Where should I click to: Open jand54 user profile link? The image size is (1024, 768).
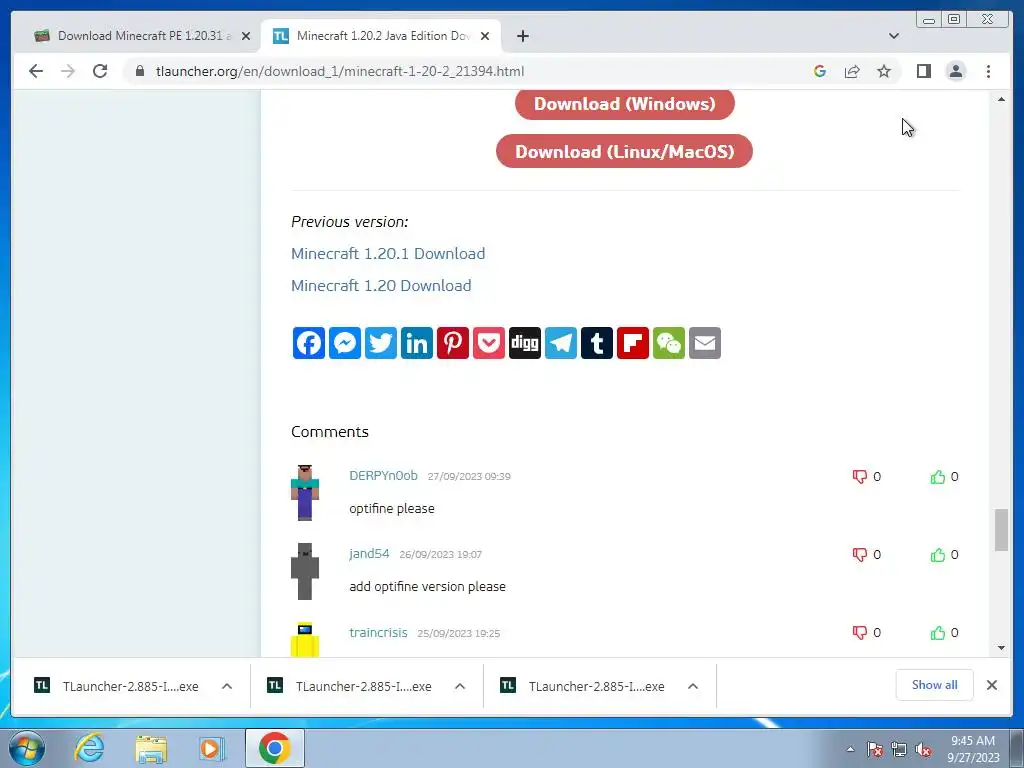[369, 553]
